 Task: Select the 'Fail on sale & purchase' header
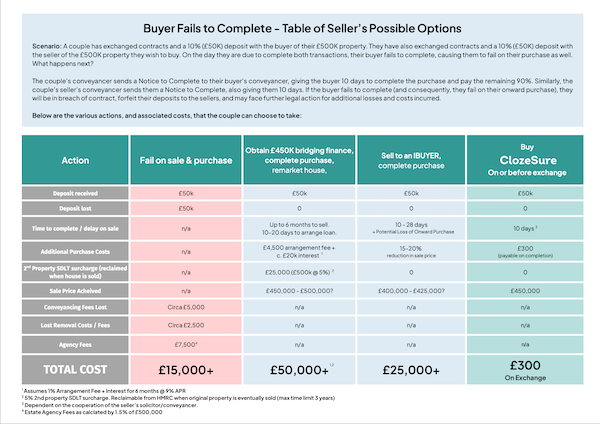[x=187, y=157]
